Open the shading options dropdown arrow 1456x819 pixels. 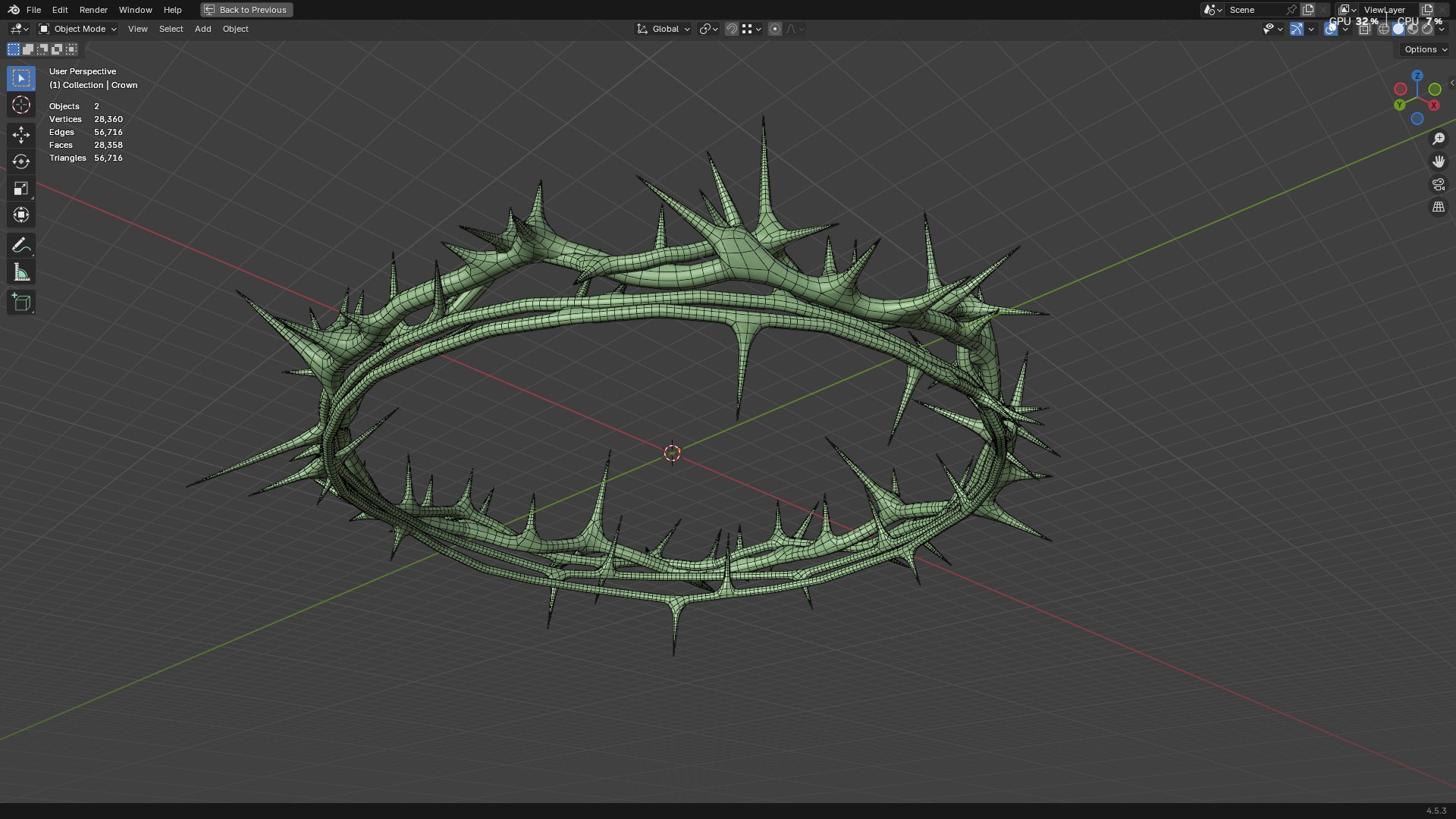click(x=1442, y=29)
